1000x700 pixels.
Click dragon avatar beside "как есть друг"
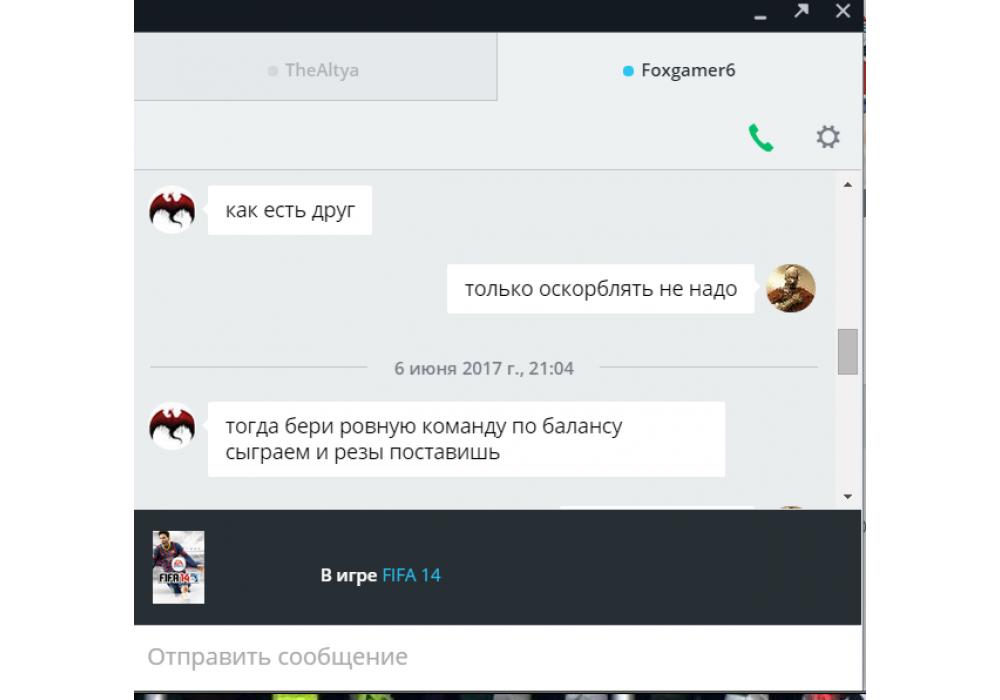(x=172, y=210)
